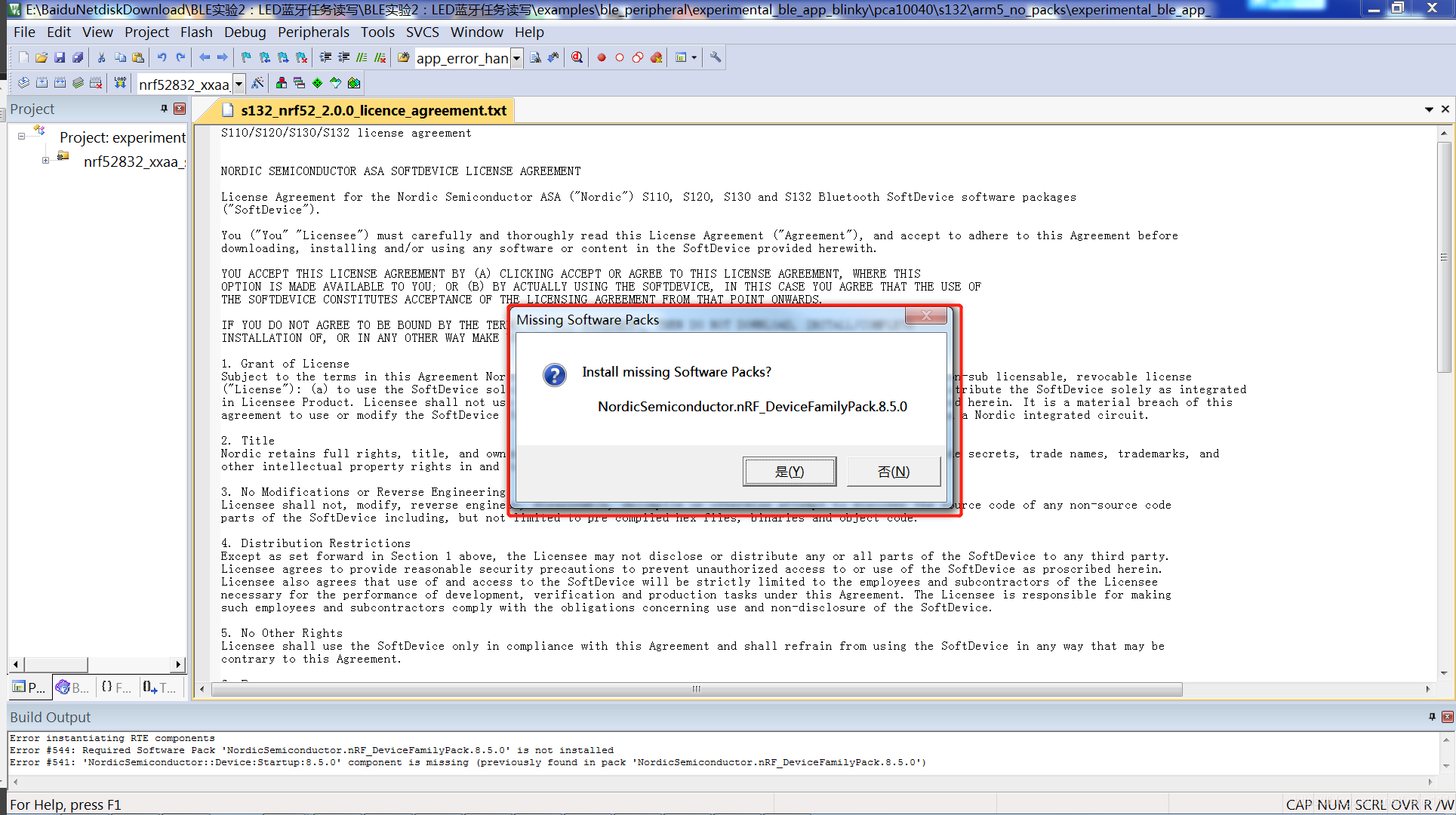This screenshot has height=815, width=1456.
Task: Kill all breakpoints icon
Action: pyautogui.click(x=656, y=57)
